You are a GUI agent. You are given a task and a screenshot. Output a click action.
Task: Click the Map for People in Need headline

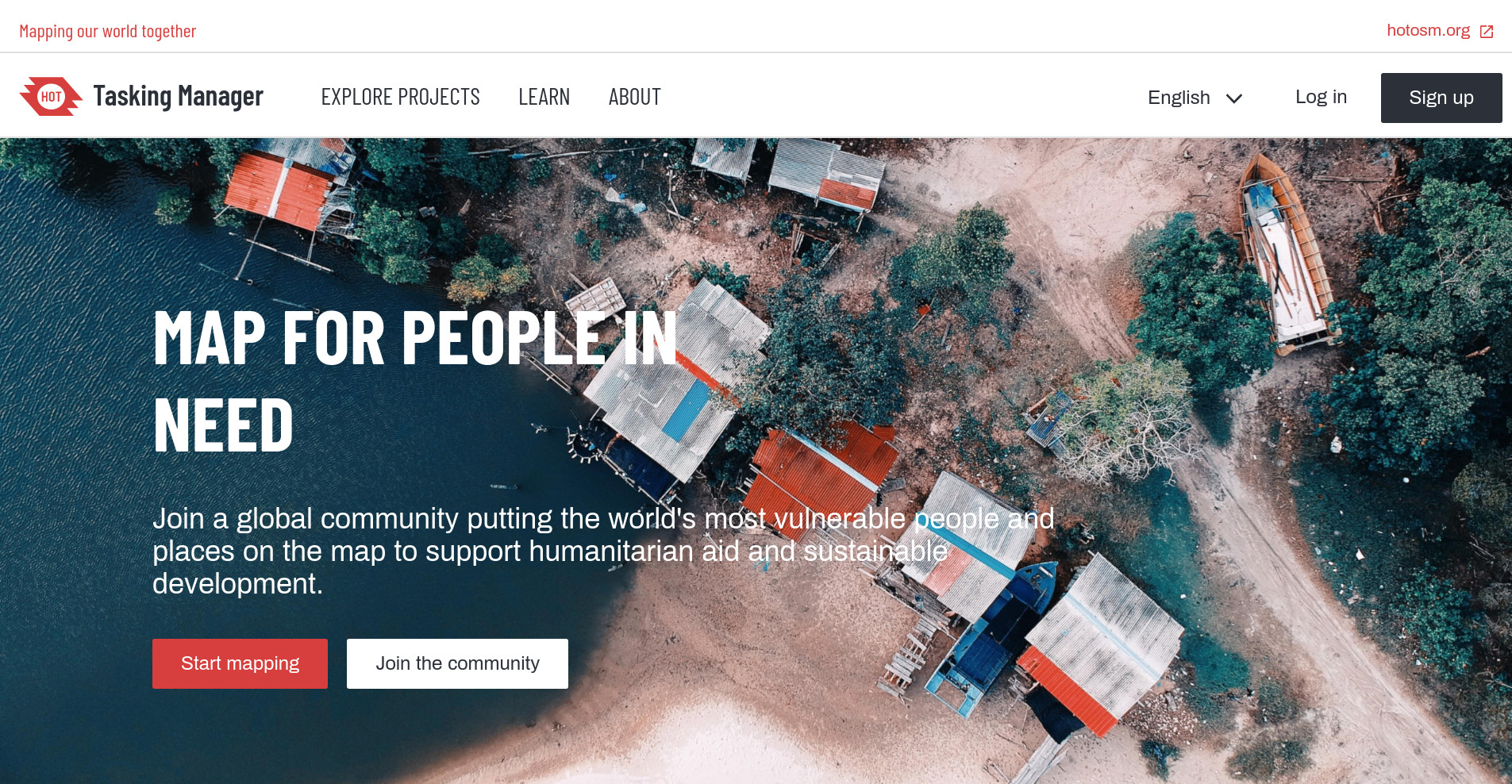415,382
